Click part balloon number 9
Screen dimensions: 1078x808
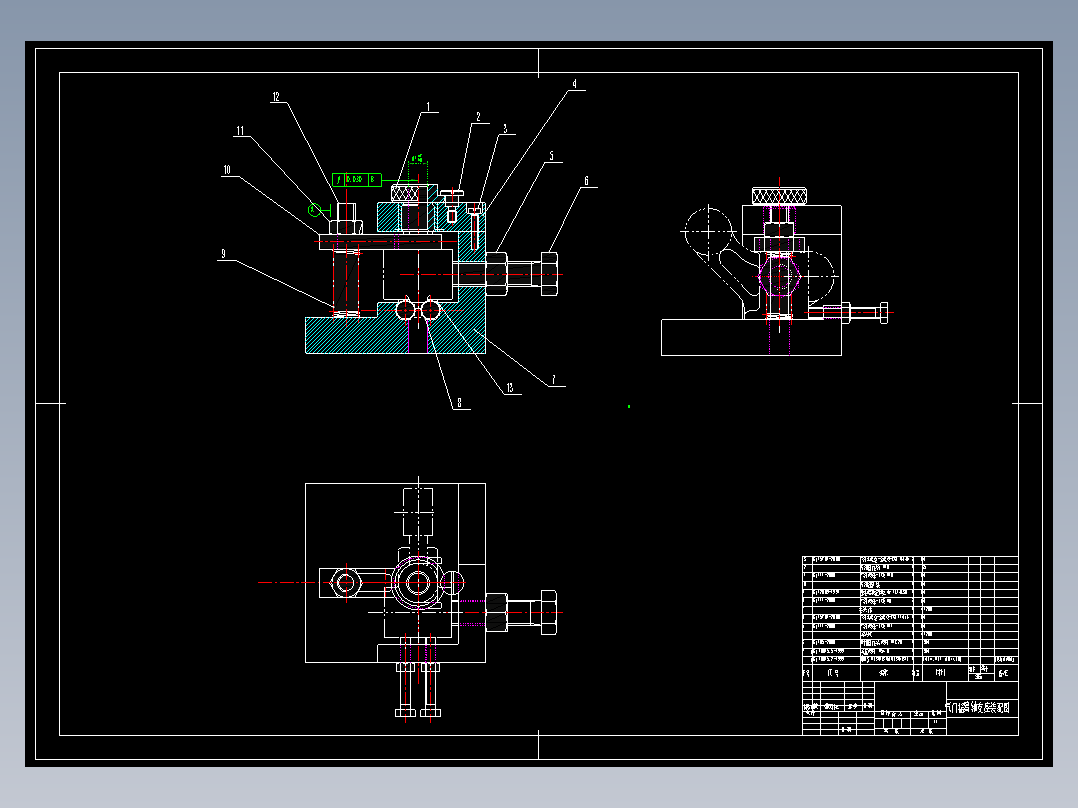point(223,254)
